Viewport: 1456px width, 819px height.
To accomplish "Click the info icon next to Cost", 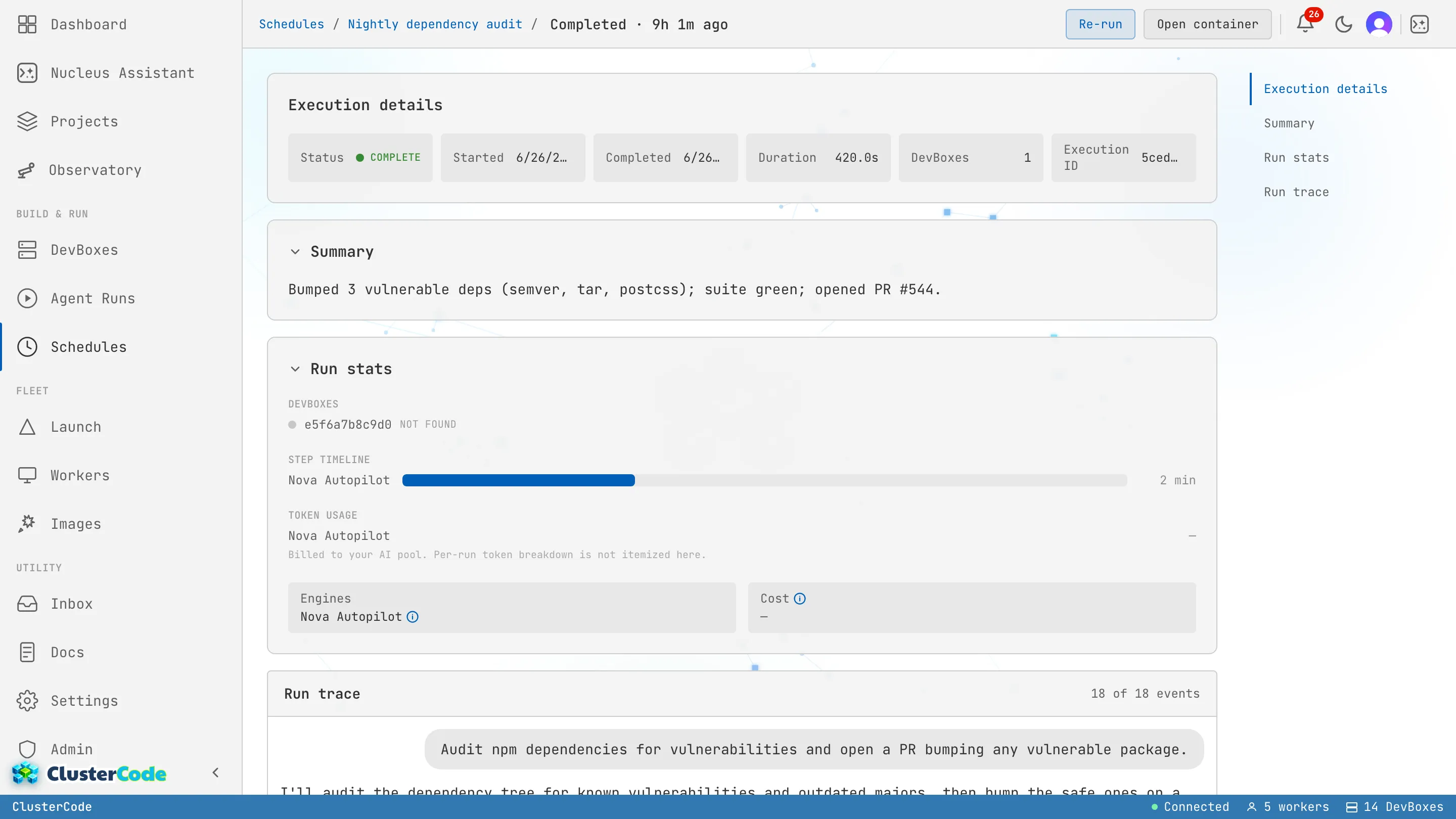I will coord(800,599).
